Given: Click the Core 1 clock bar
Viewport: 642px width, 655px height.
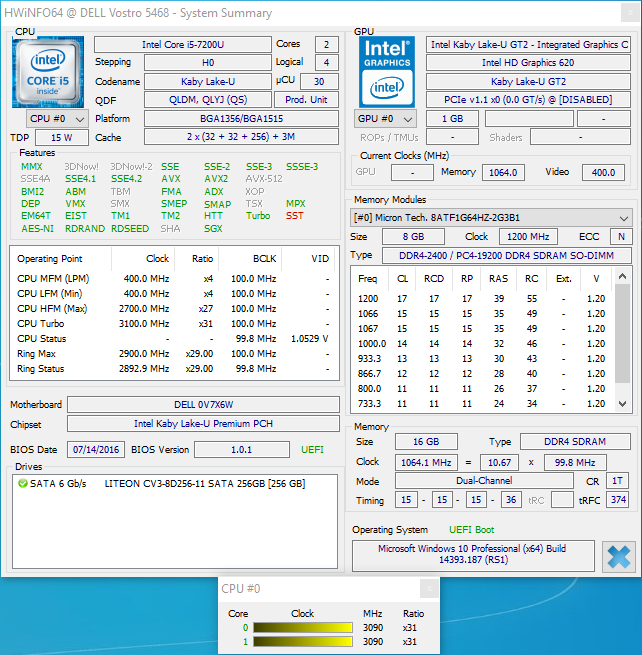Looking at the screenshot, I should coord(303,641).
